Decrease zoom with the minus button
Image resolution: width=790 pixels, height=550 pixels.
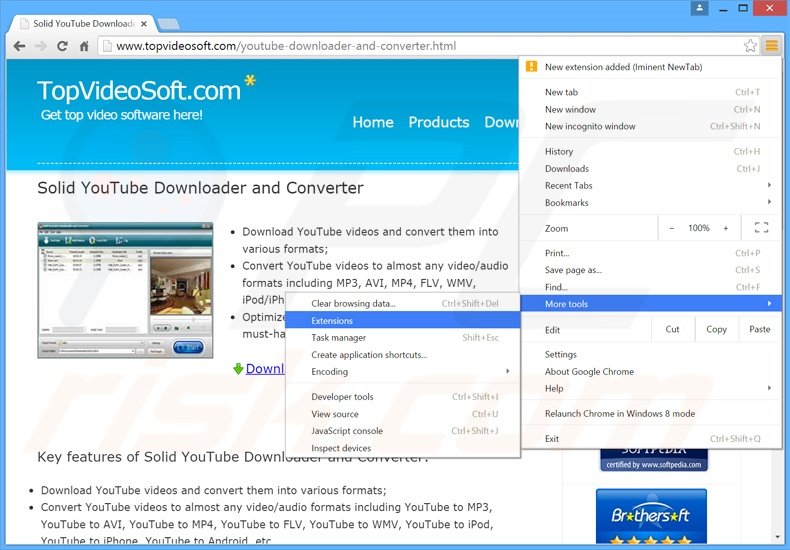(x=672, y=228)
